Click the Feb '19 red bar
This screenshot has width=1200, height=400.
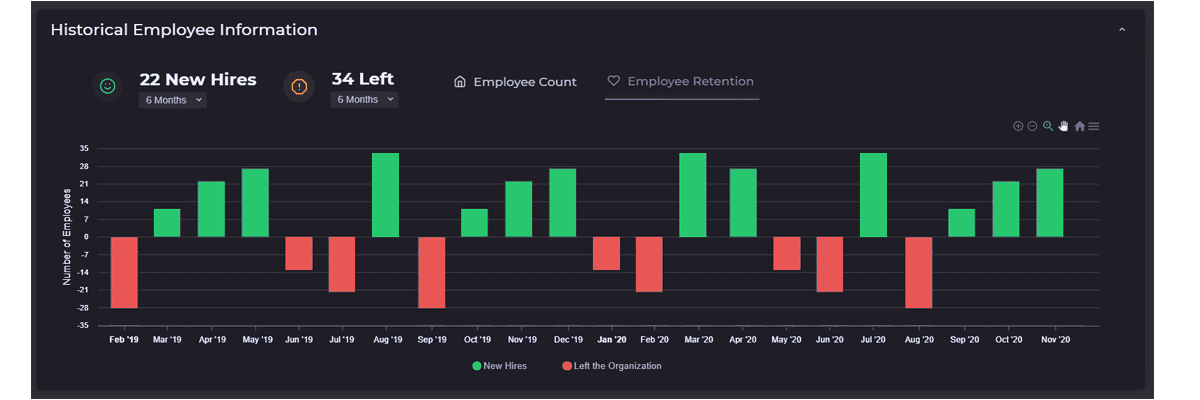pyautogui.click(x=124, y=272)
